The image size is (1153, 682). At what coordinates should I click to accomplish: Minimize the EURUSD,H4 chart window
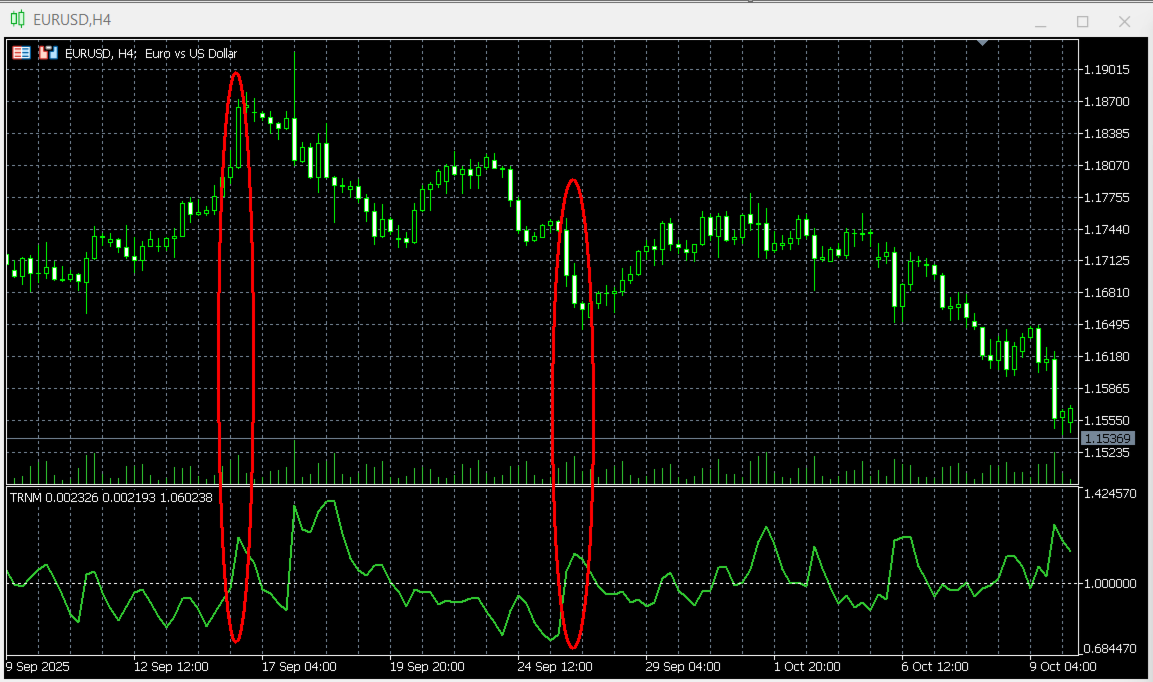(x=1040, y=22)
